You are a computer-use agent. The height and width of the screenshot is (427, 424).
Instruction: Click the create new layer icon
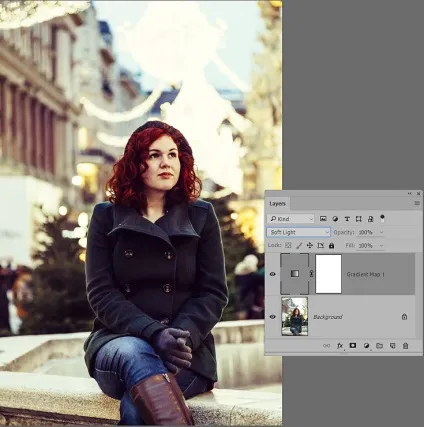coord(392,346)
